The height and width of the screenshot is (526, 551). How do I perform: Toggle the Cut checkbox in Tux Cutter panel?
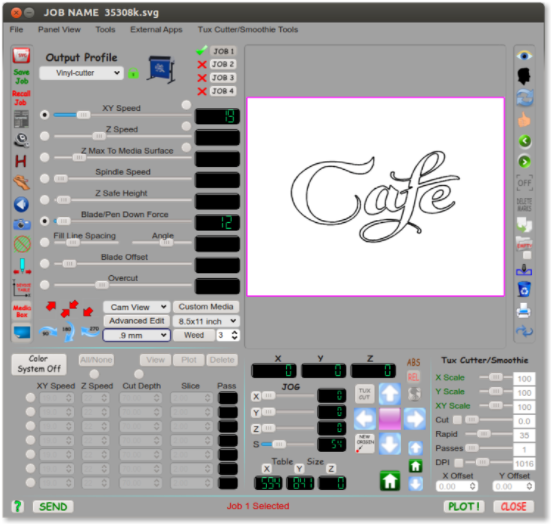point(457,420)
